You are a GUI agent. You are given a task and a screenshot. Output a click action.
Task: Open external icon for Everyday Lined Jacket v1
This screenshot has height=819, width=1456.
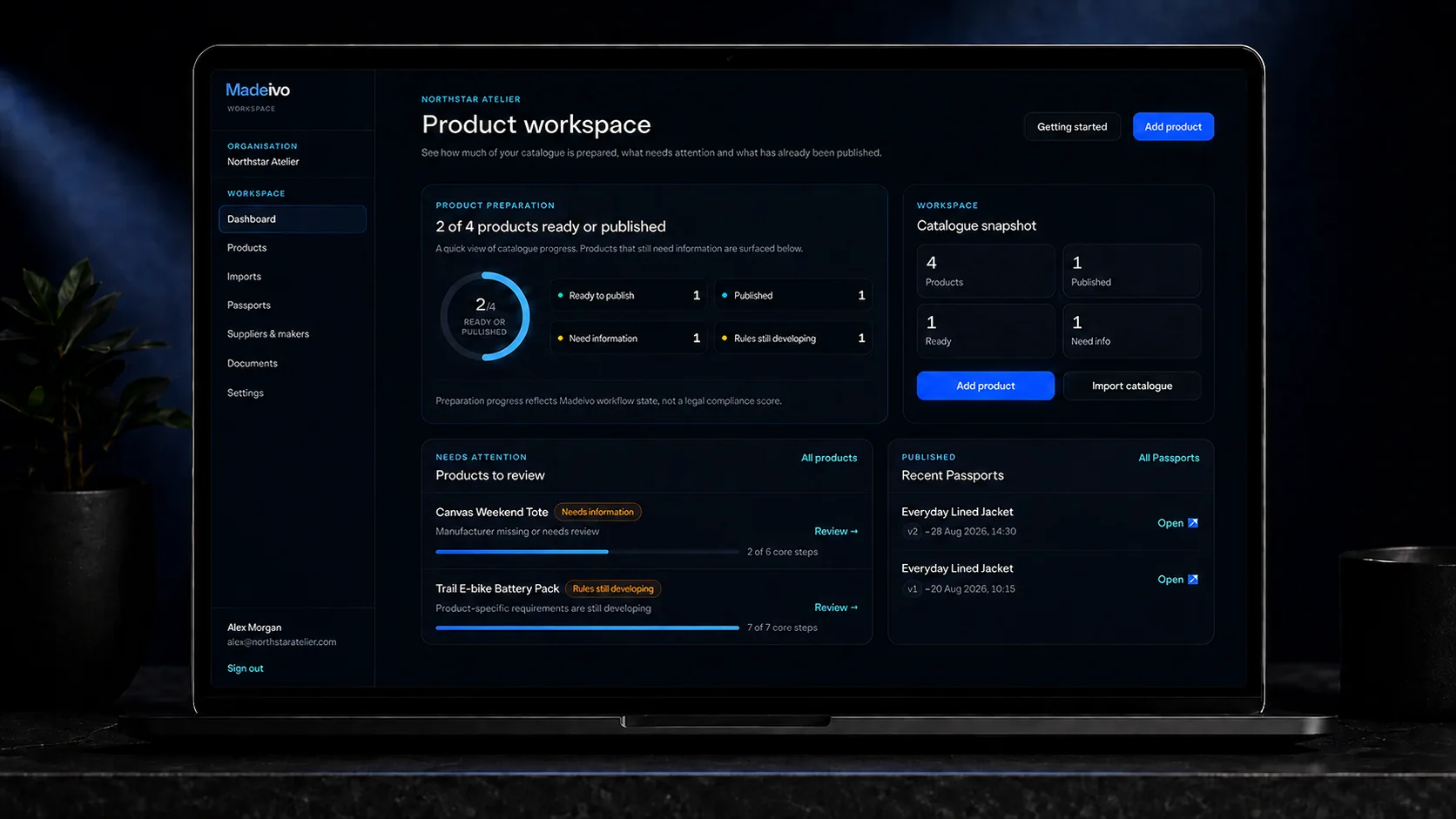click(1193, 580)
